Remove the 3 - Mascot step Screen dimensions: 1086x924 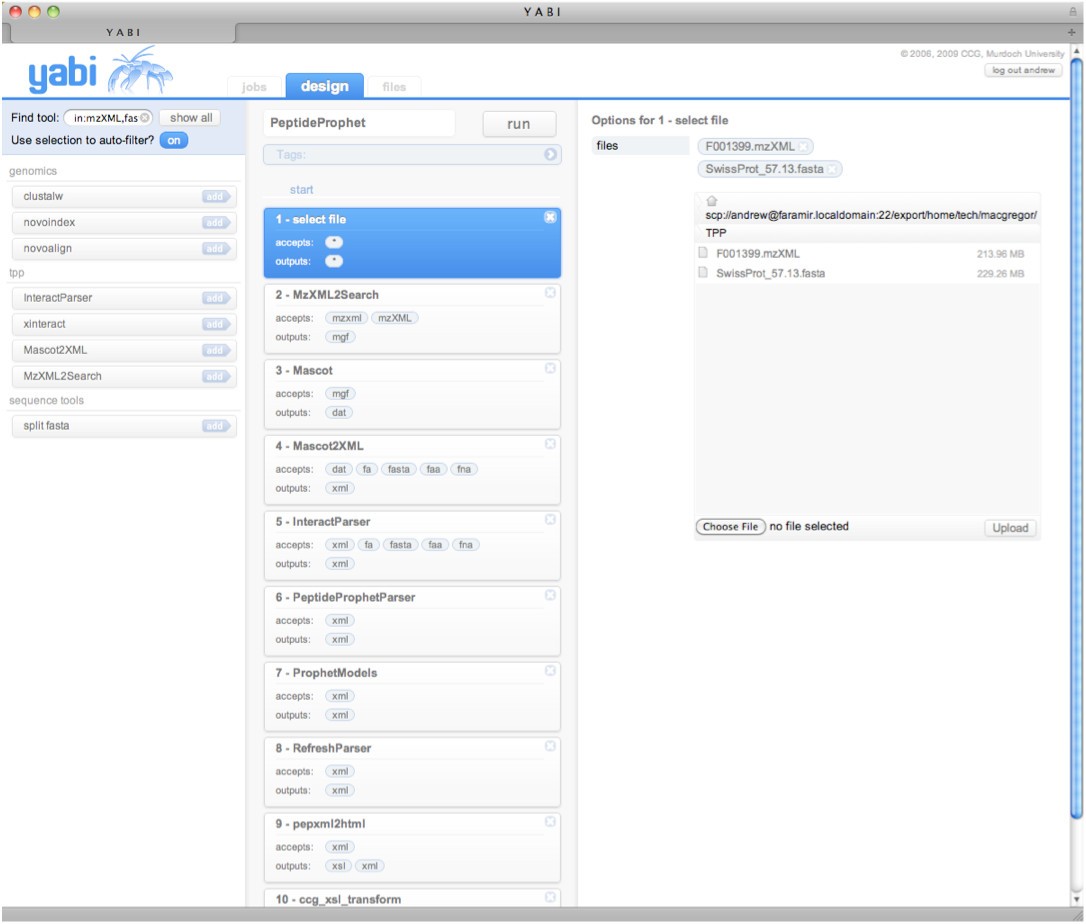pos(550,368)
